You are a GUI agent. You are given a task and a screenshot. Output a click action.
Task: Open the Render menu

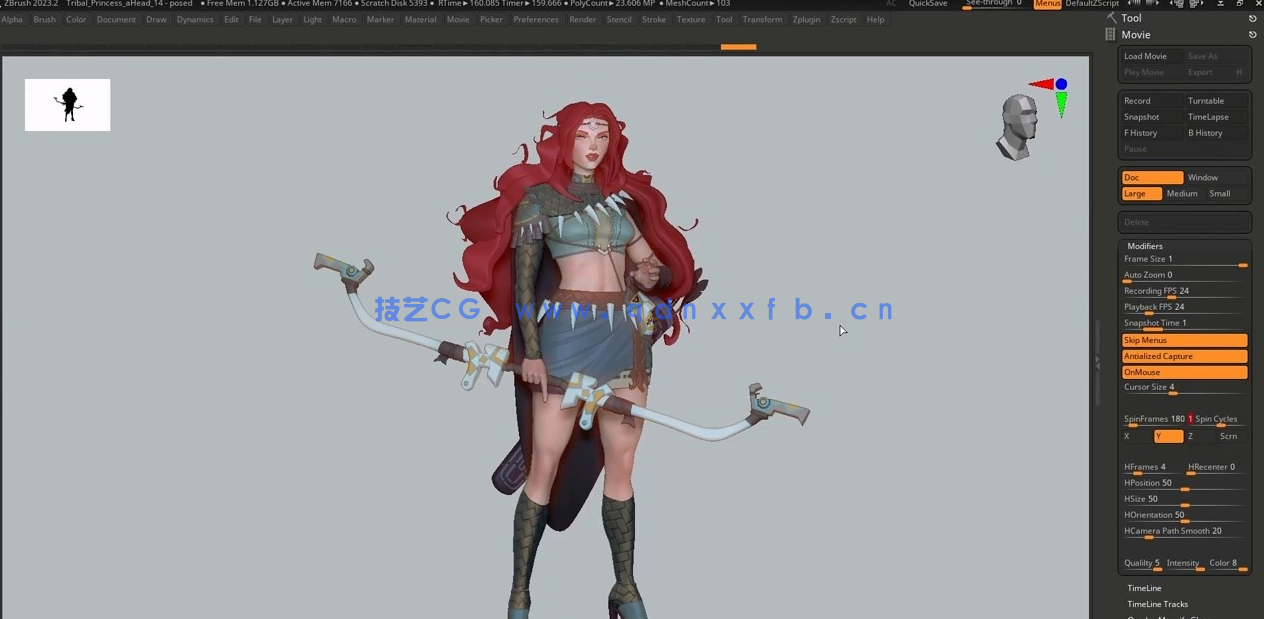[x=582, y=19]
